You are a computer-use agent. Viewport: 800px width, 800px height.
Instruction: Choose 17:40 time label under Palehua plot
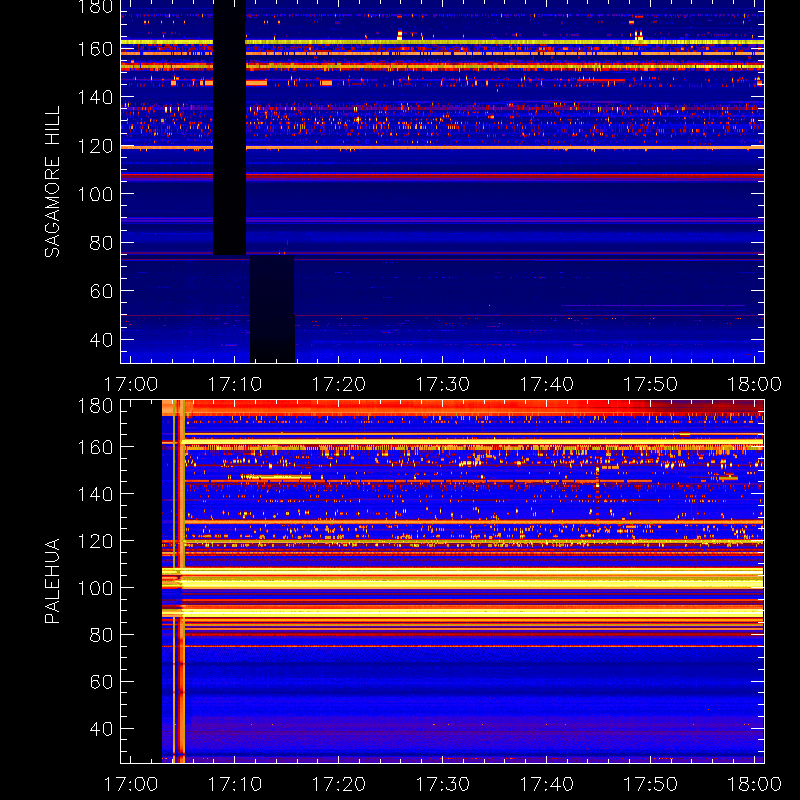[546, 784]
